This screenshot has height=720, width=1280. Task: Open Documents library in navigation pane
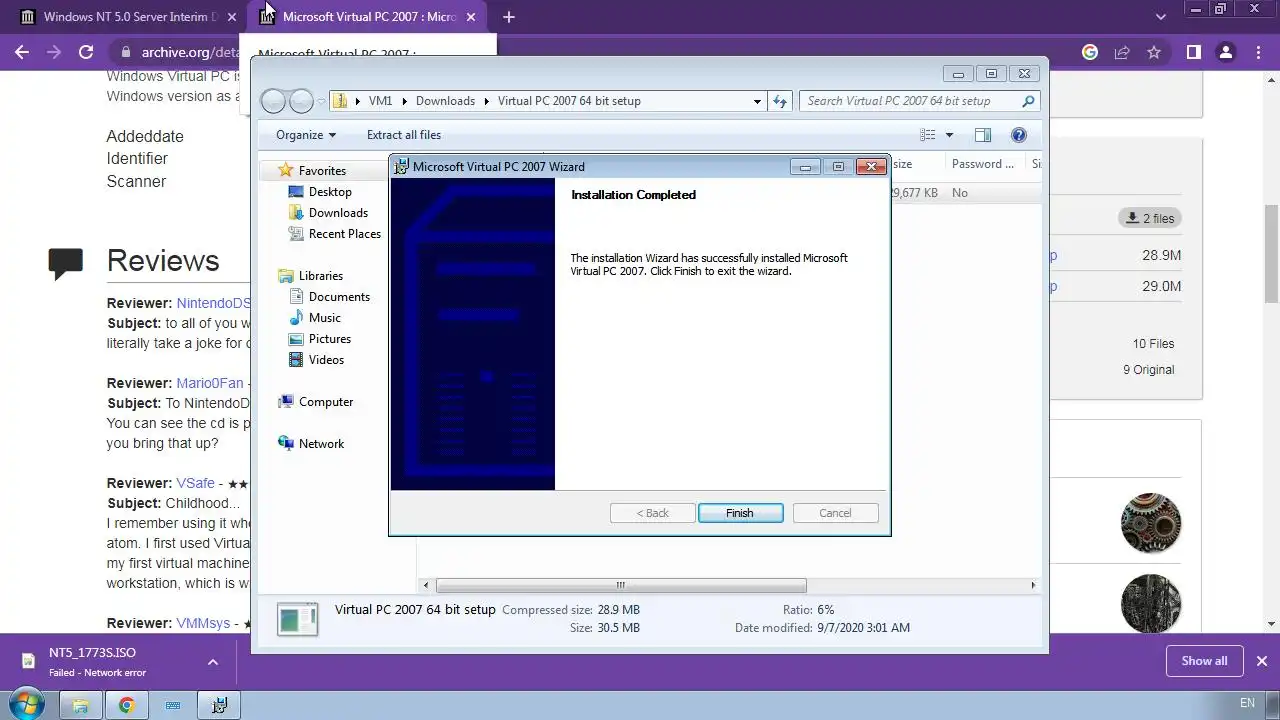(339, 297)
